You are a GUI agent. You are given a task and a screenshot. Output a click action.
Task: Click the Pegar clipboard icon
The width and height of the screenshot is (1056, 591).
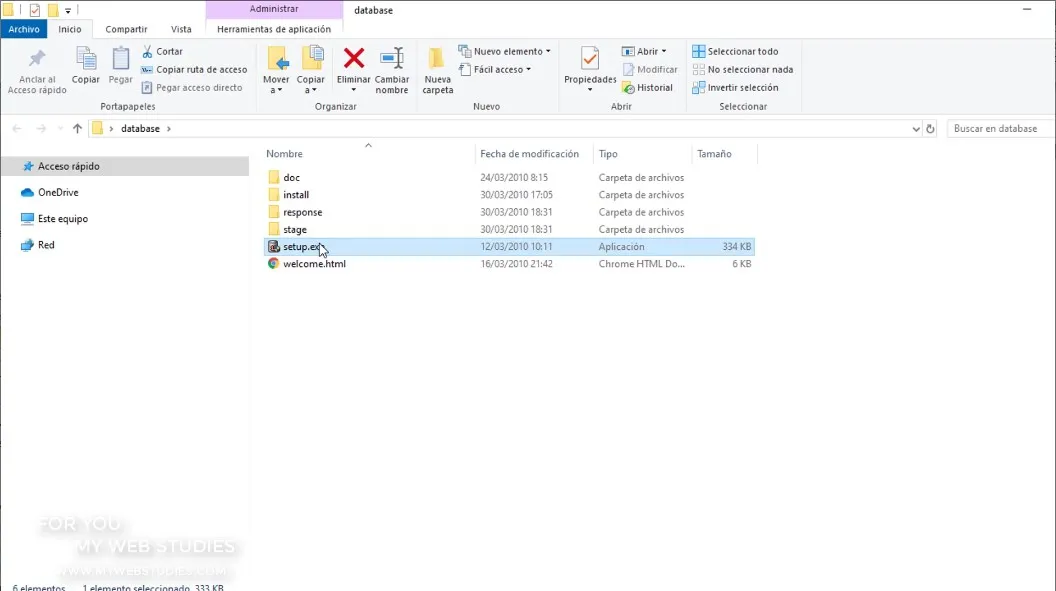(x=121, y=59)
